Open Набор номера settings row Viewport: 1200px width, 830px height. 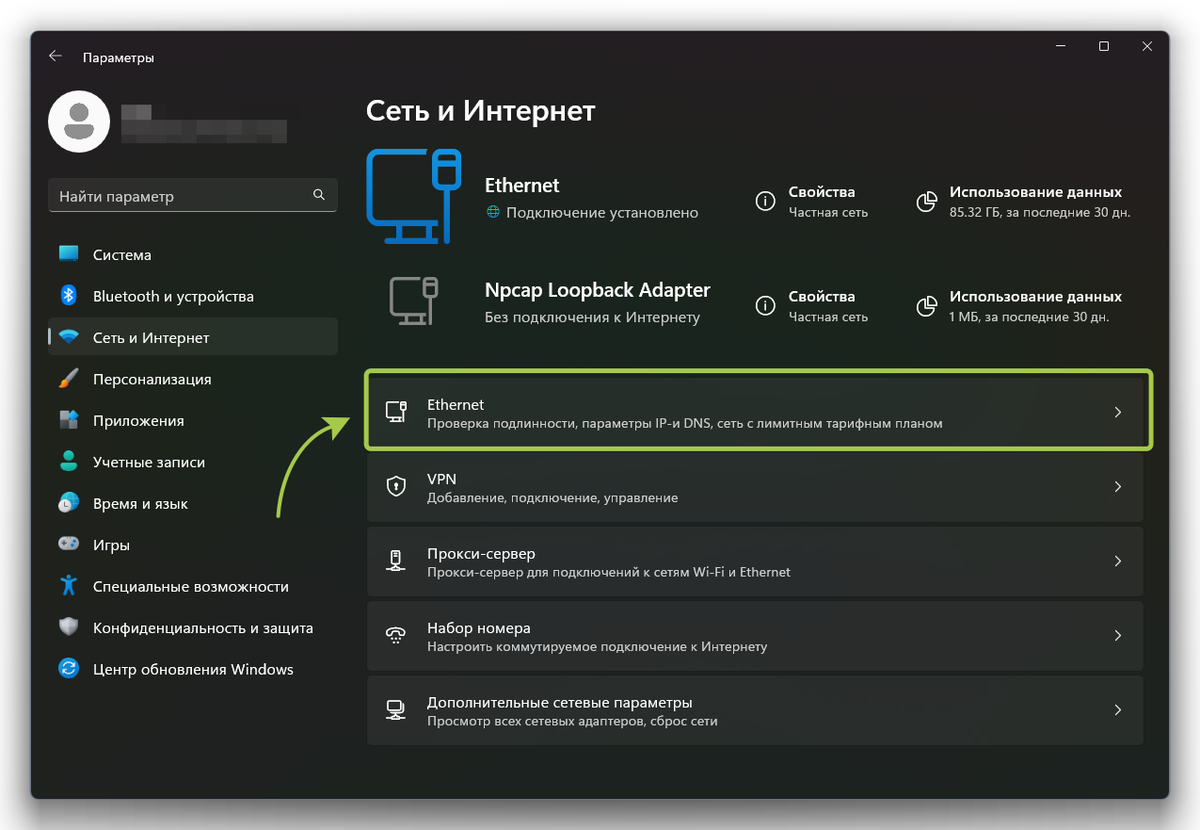coord(755,636)
